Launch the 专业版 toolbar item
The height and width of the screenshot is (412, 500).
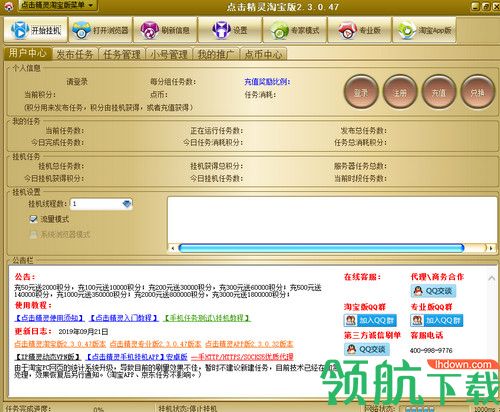359,30
